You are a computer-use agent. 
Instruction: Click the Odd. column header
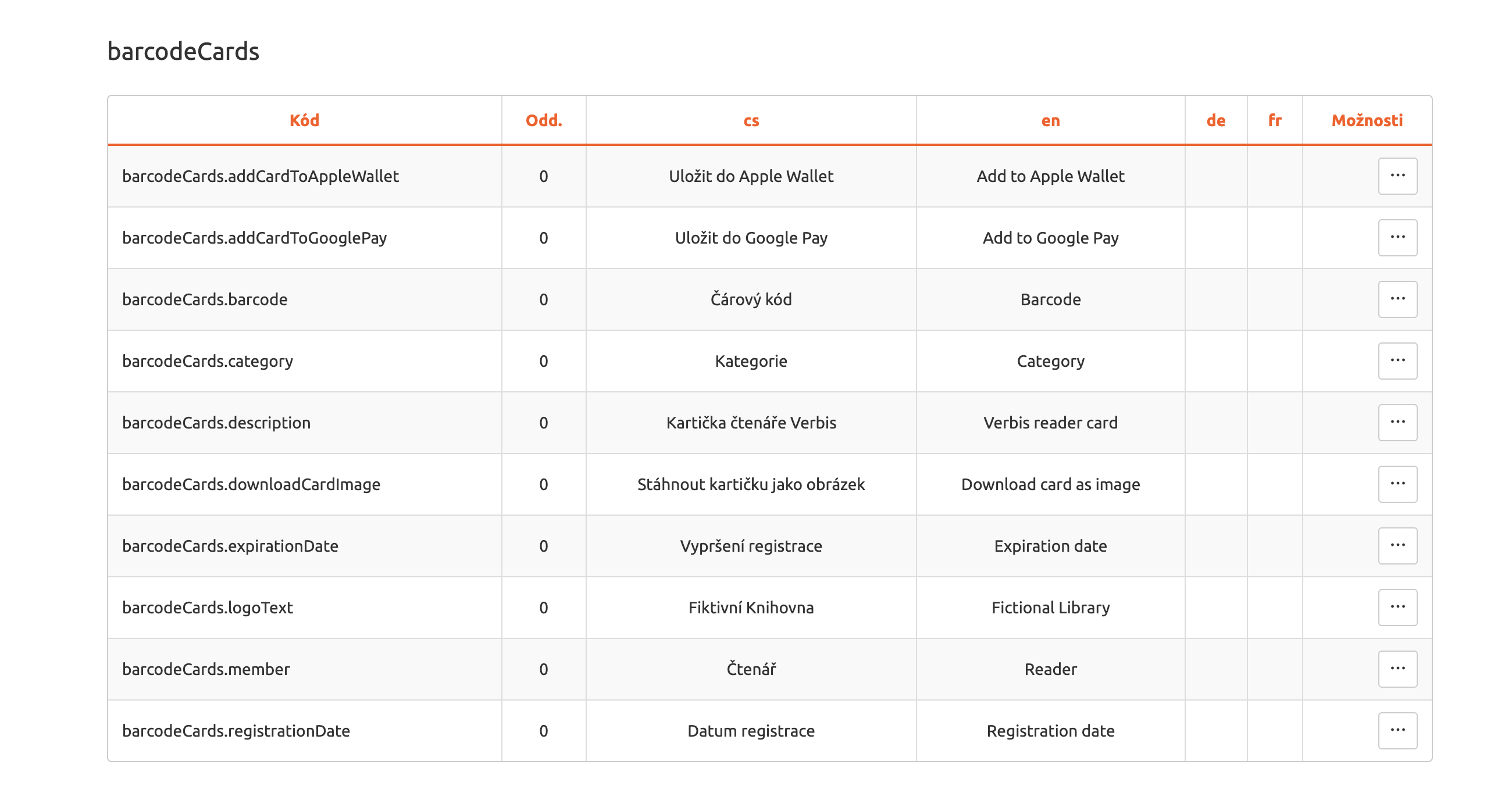pos(544,120)
